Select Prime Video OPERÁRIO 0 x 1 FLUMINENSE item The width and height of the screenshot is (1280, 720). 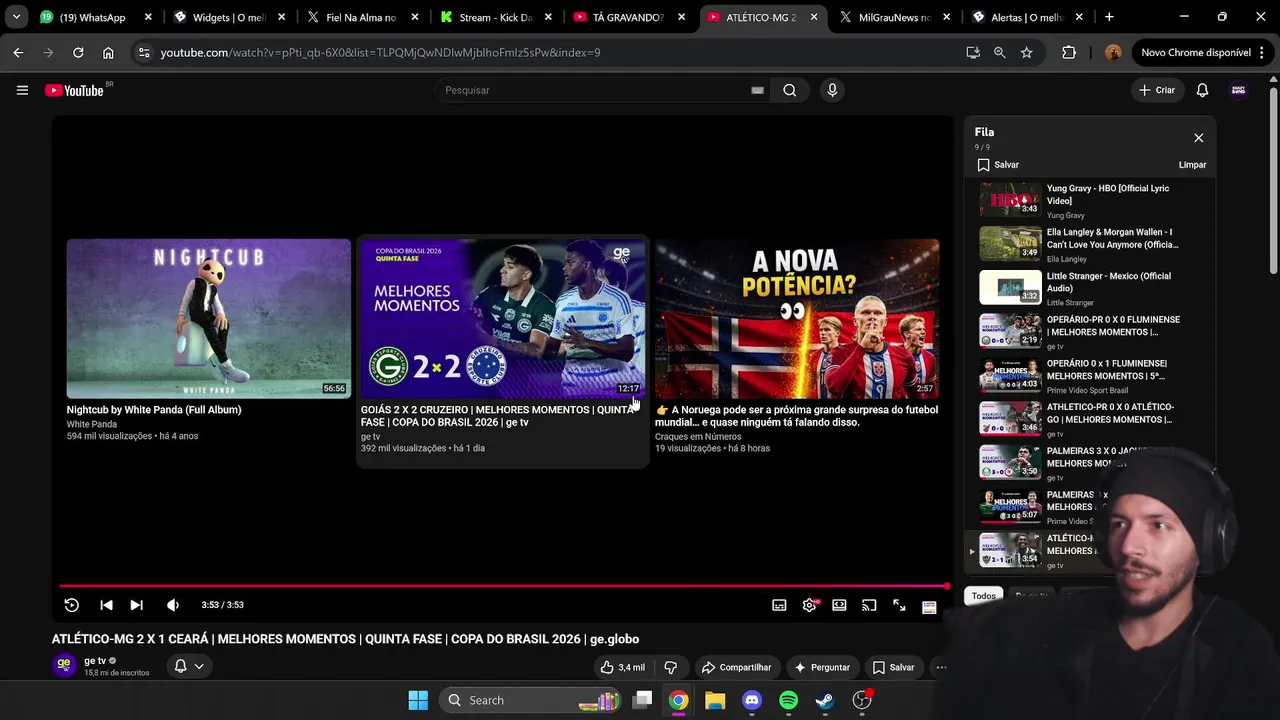1090,376
